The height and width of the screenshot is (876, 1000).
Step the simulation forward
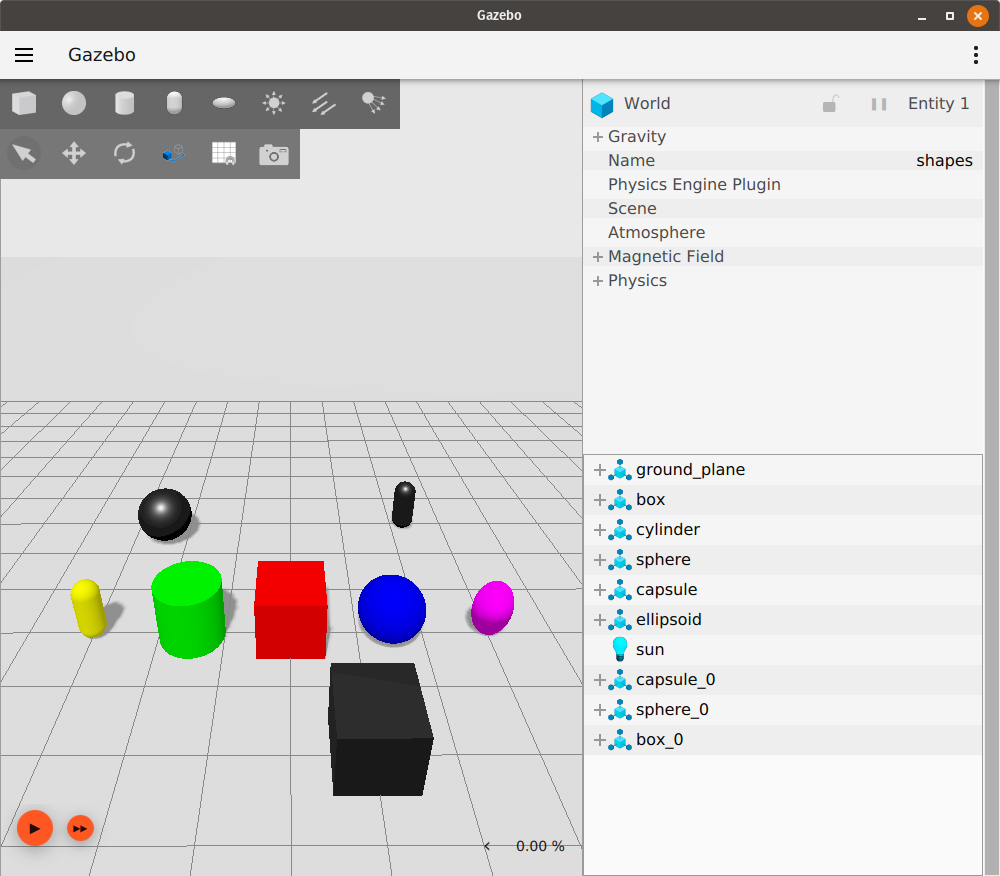[80, 828]
